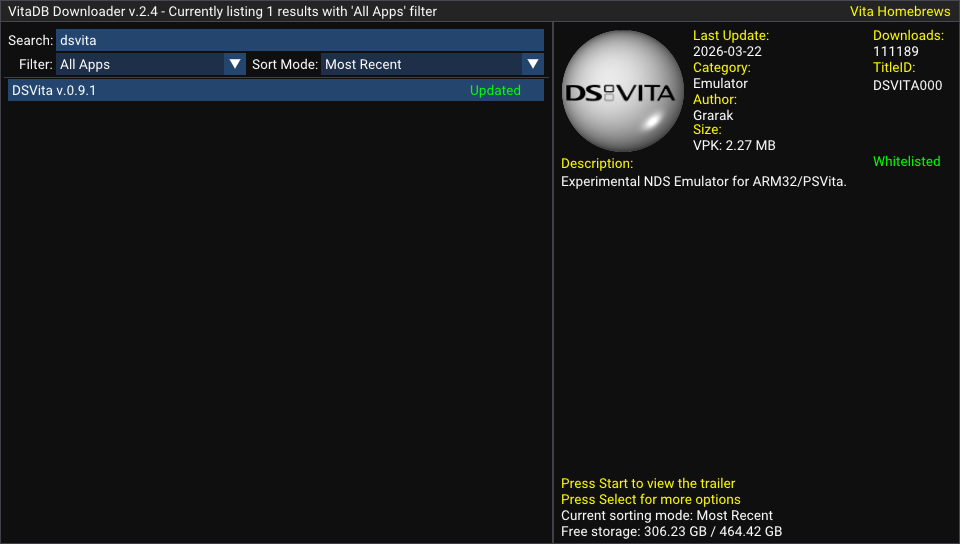Click the VPK: 2.27 MB size value
Screen dimensions: 960x544
pos(734,145)
